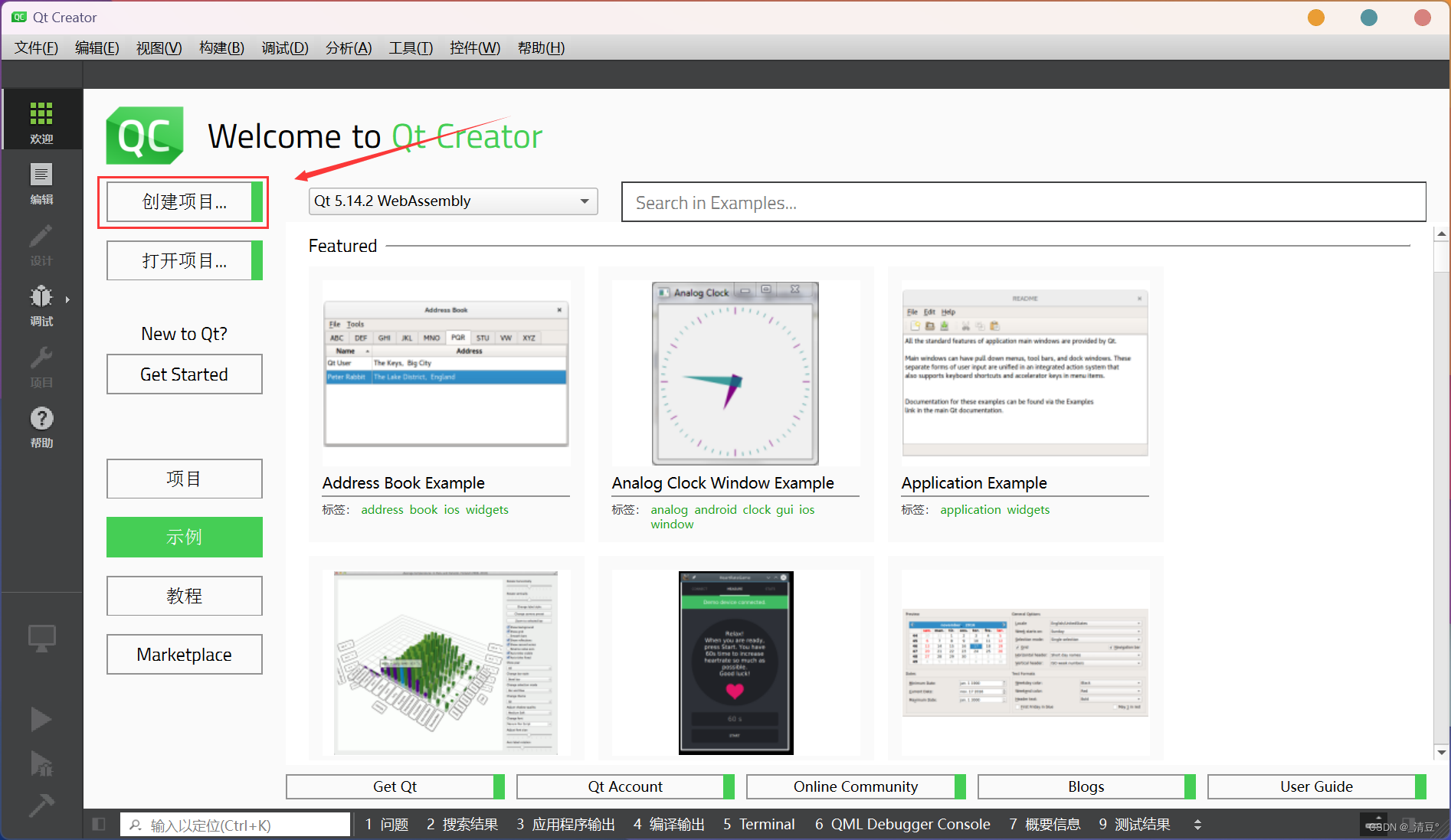Open the 调试(D) menu
1451x840 pixels.
tap(285, 47)
